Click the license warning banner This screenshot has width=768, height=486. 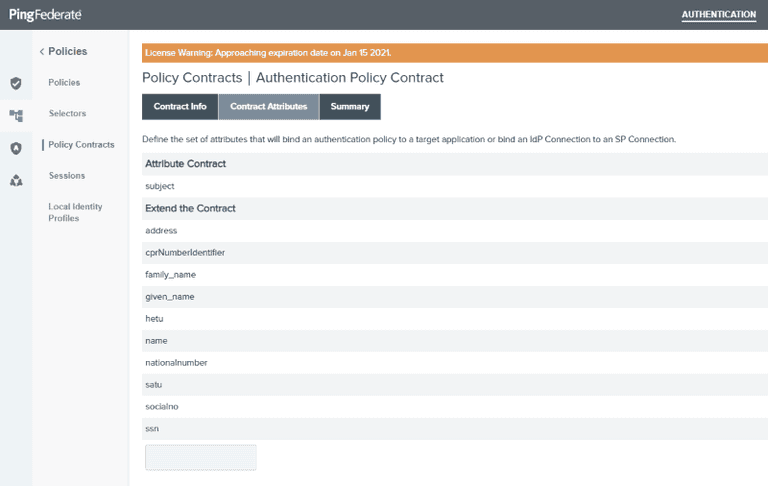point(449,52)
